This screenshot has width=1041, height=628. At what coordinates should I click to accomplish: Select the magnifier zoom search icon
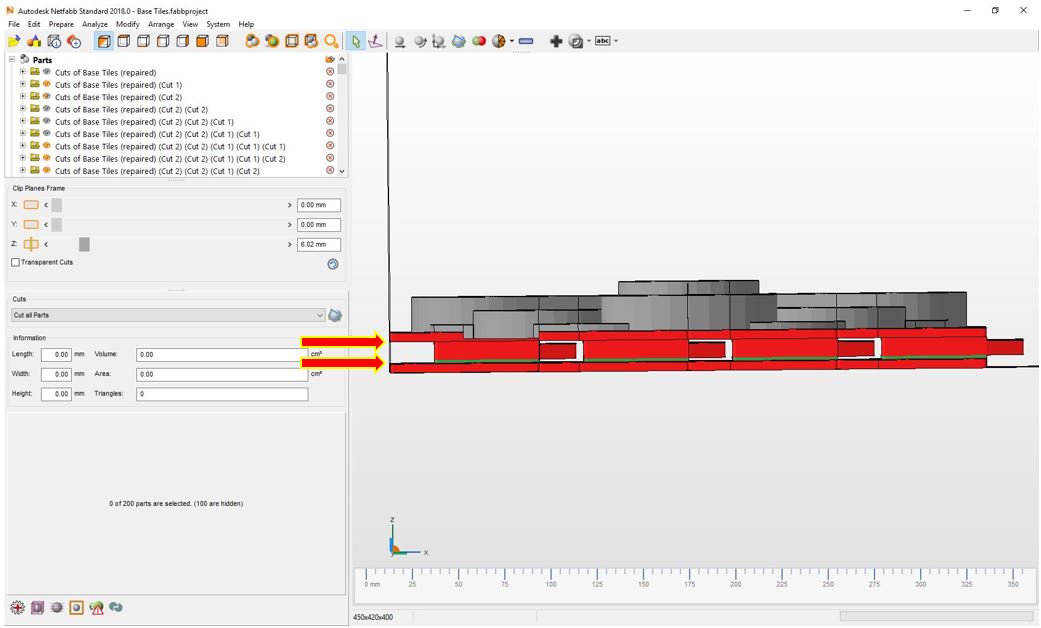click(x=331, y=41)
